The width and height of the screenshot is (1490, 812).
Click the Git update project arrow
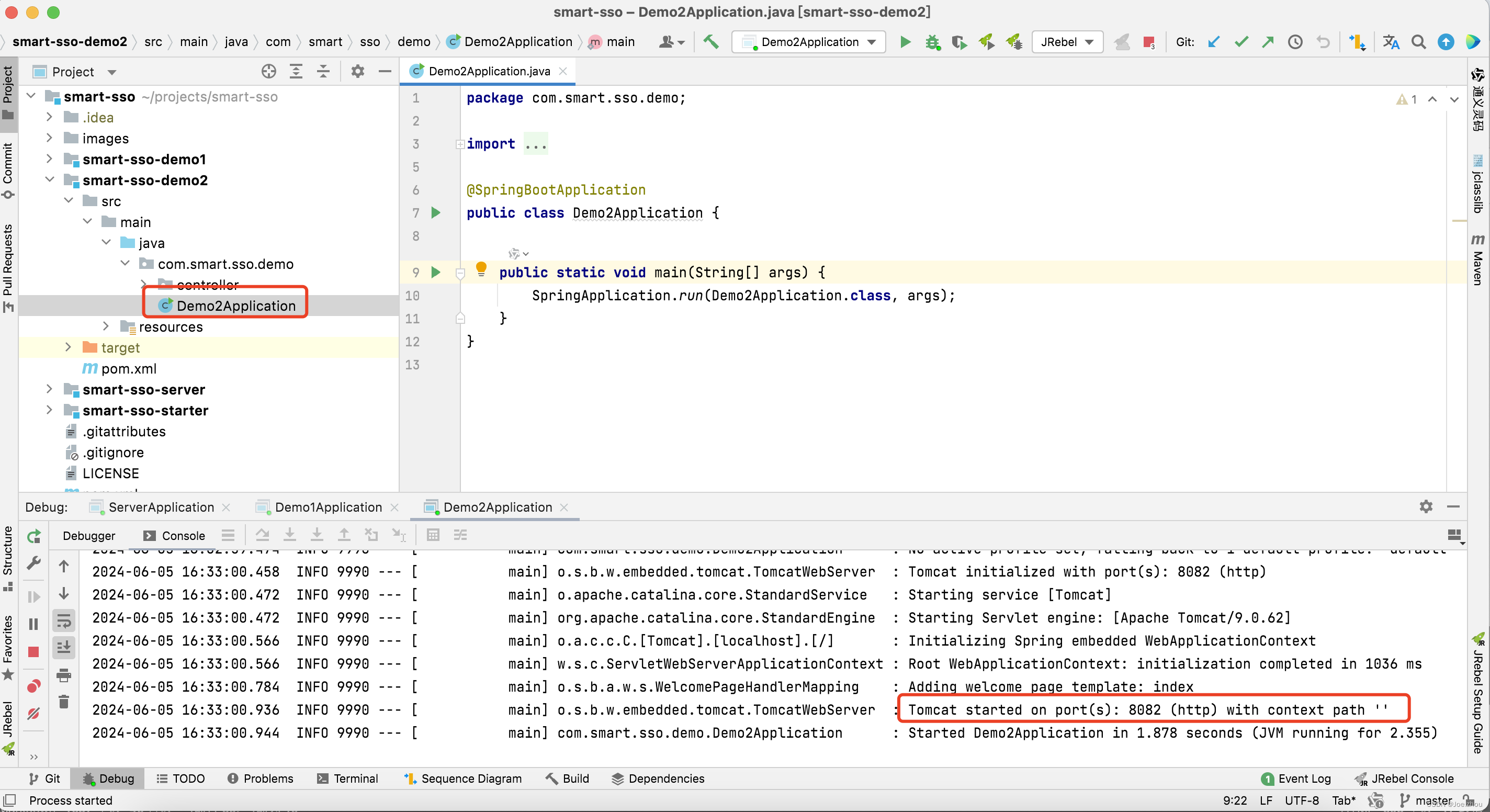(1214, 42)
